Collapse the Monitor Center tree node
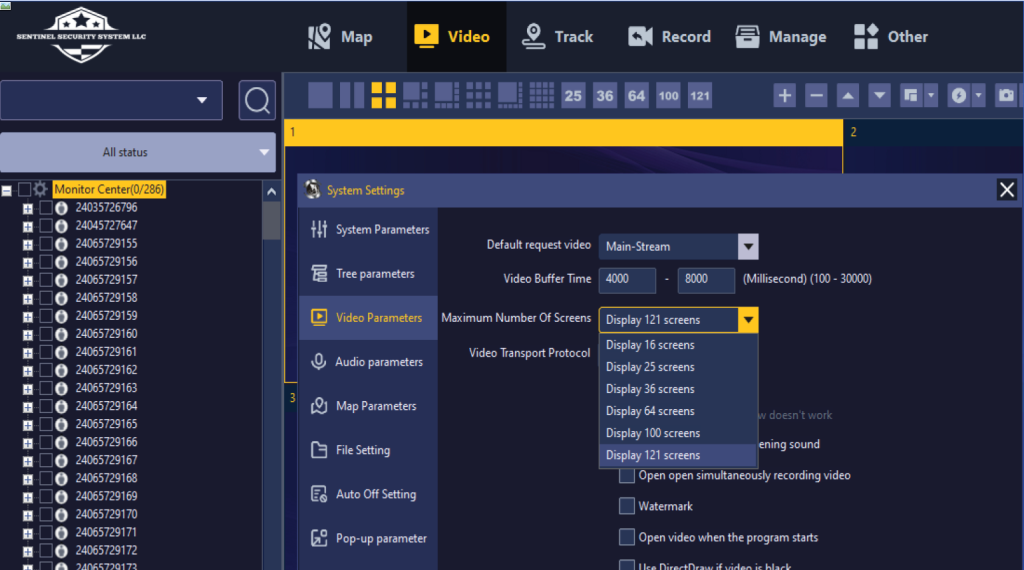This screenshot has width=1024, height=570. click(x=7, y=190)
